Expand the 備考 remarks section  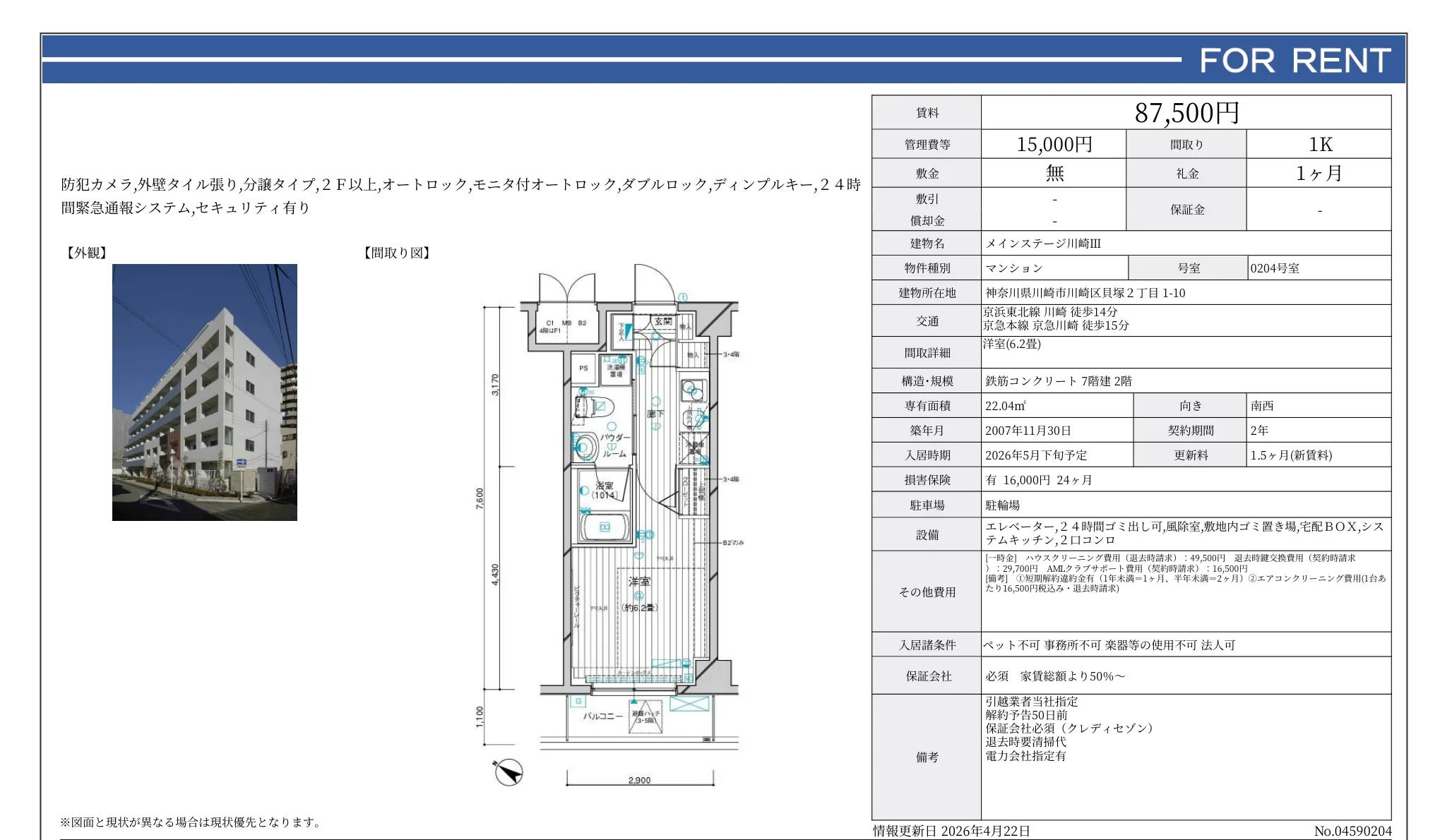point(929,757)
